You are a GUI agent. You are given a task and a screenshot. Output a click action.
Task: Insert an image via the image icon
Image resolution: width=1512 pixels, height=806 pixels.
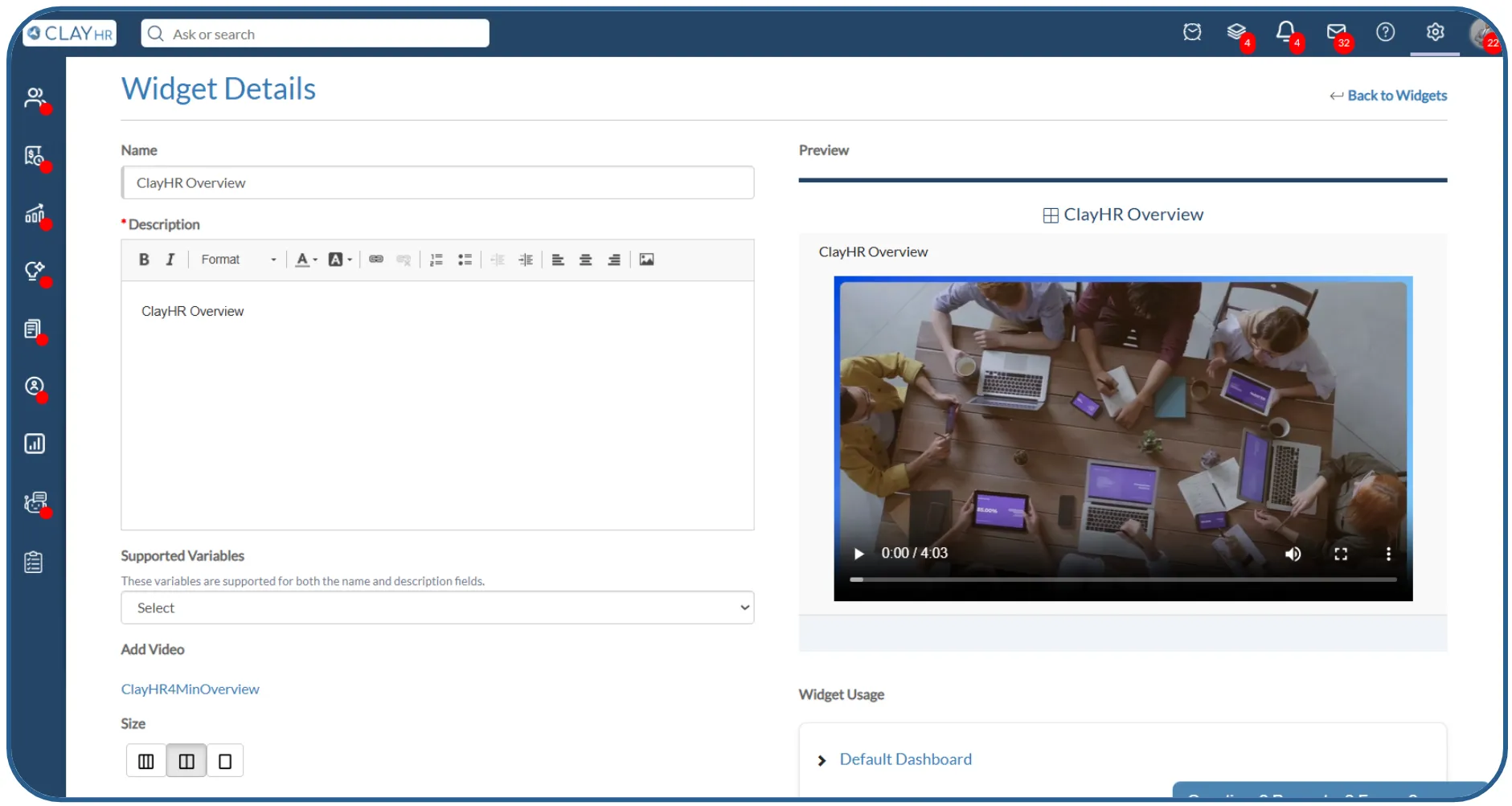tap(646, 260)
